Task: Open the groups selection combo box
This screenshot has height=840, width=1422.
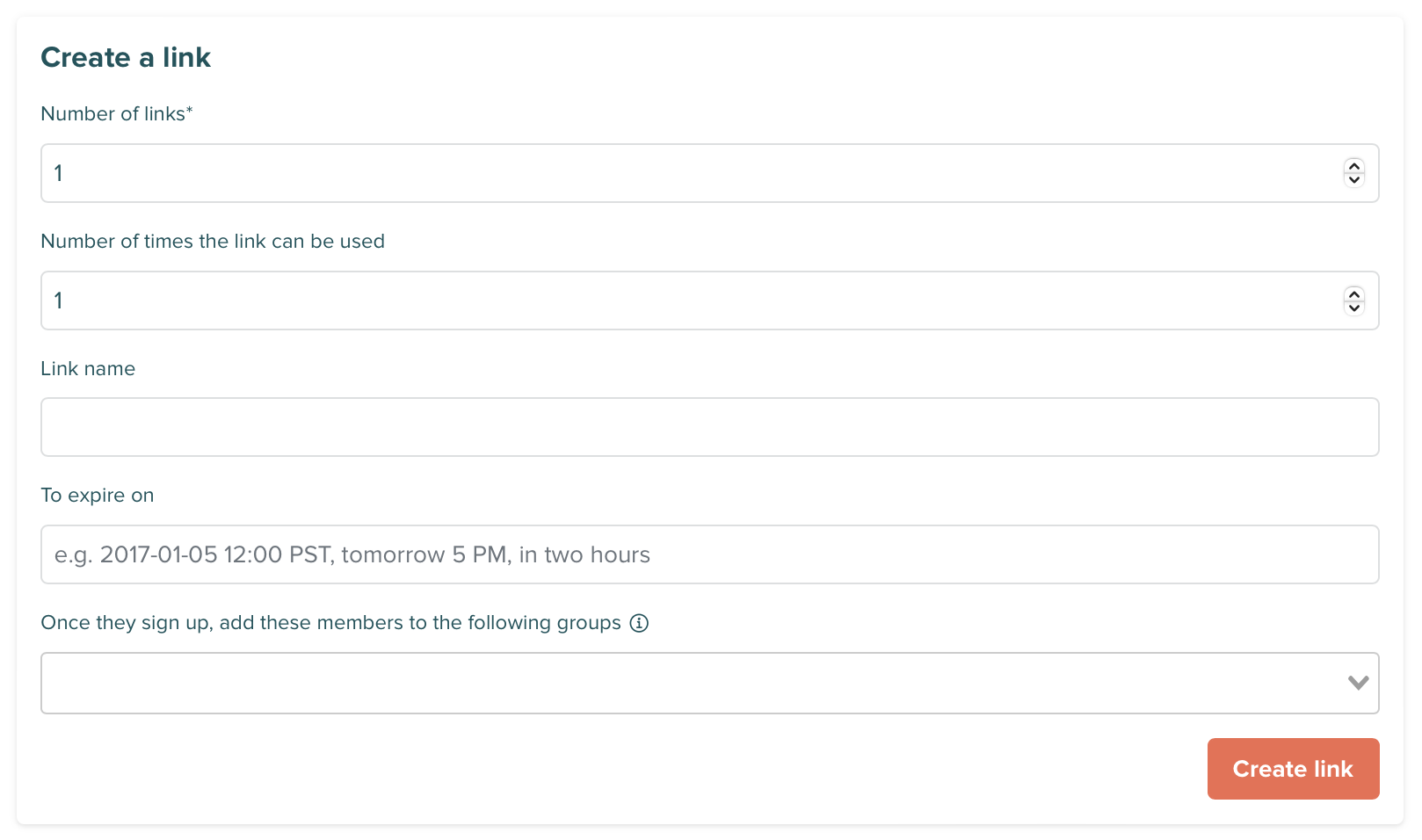Action: [x=686, y=683]
